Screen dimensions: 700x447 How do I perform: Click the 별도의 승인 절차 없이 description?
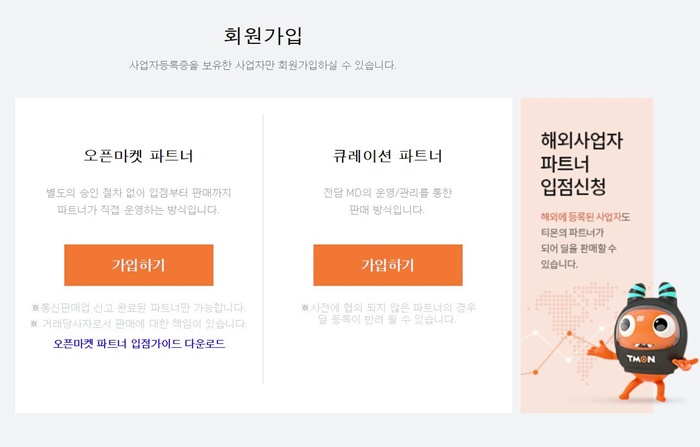[x=138, y=201]
